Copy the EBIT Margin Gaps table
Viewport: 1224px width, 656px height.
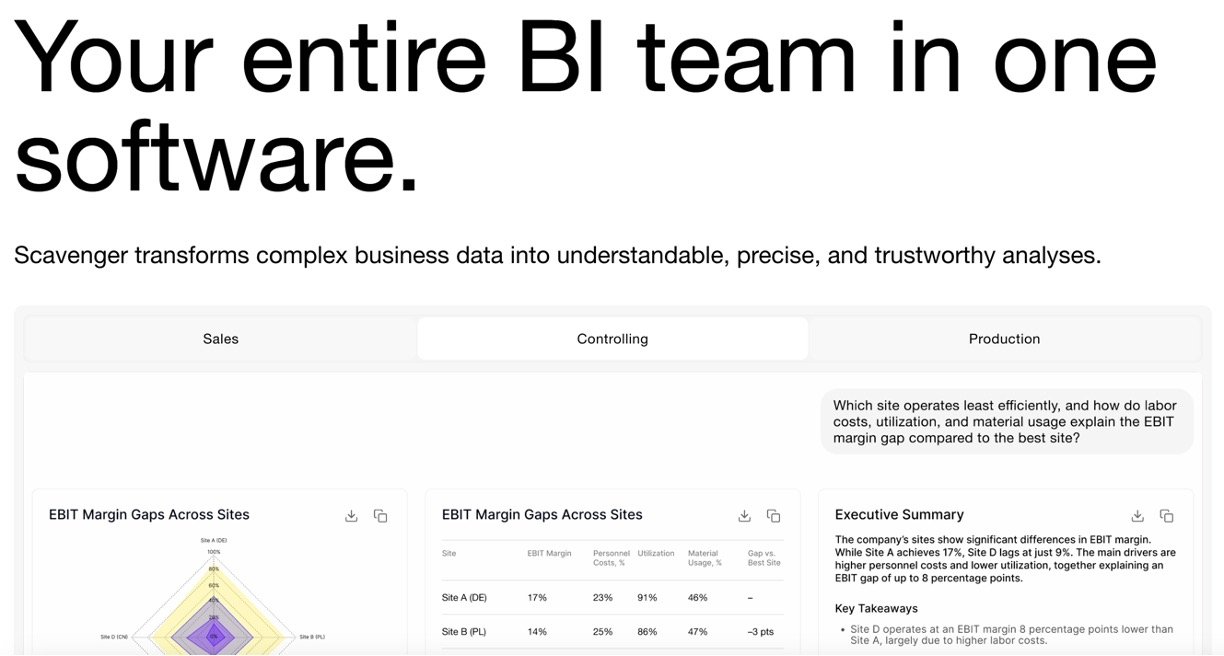click(773, 516)
